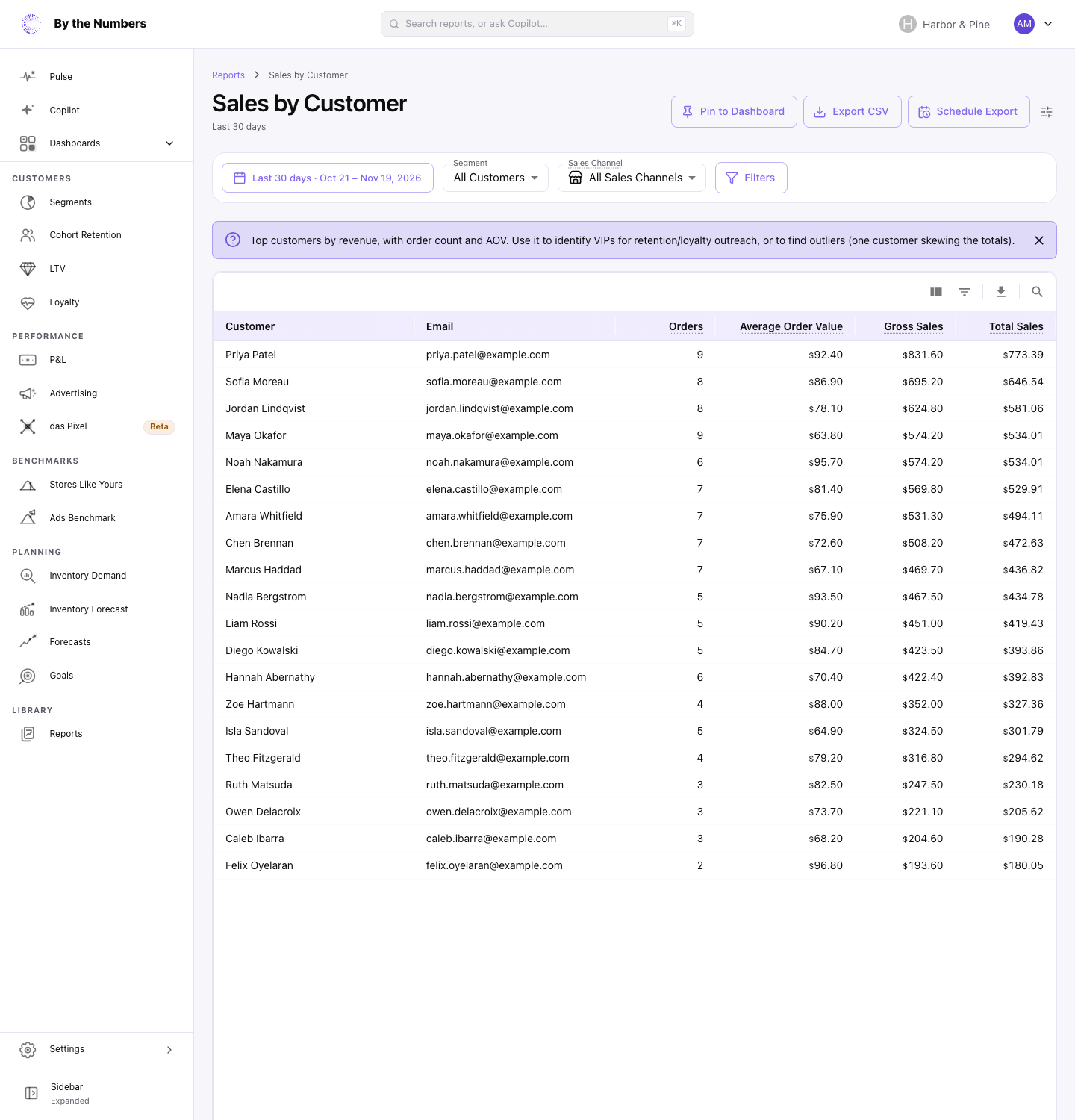The width and height of the screenshot is (1075, 1120).
Task: Open Pulse from the sidebar
Action: point(97,77)
